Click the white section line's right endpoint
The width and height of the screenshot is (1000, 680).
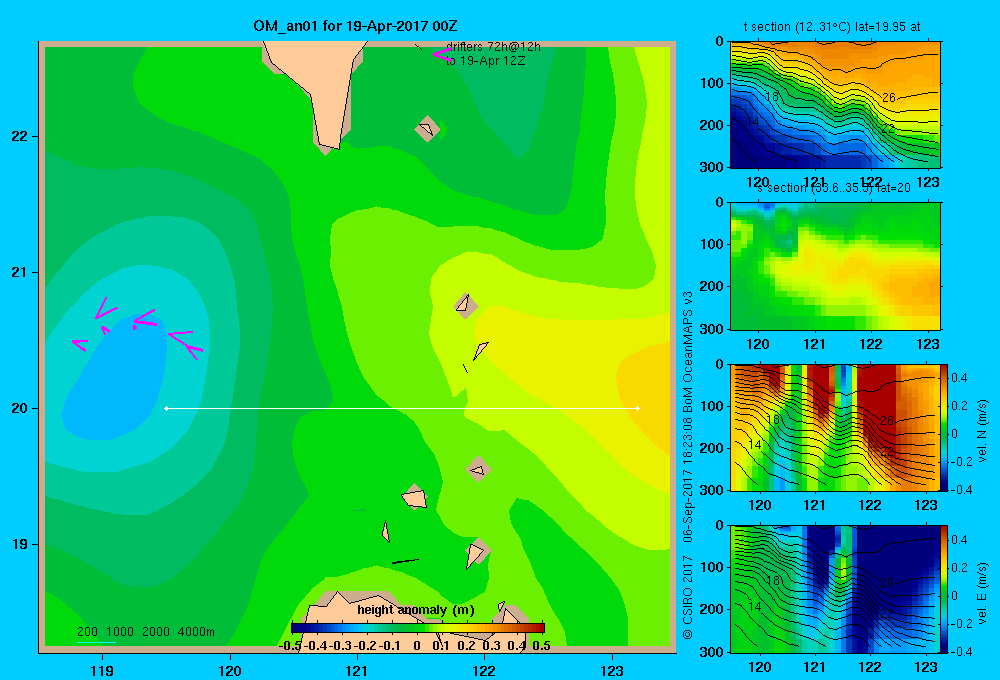coord(638,408)
